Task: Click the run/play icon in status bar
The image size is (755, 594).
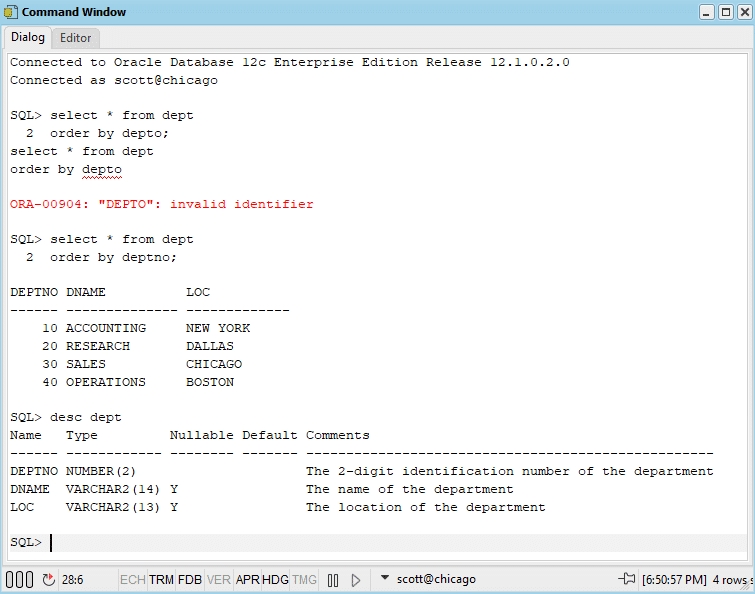Action: [356, 579]
